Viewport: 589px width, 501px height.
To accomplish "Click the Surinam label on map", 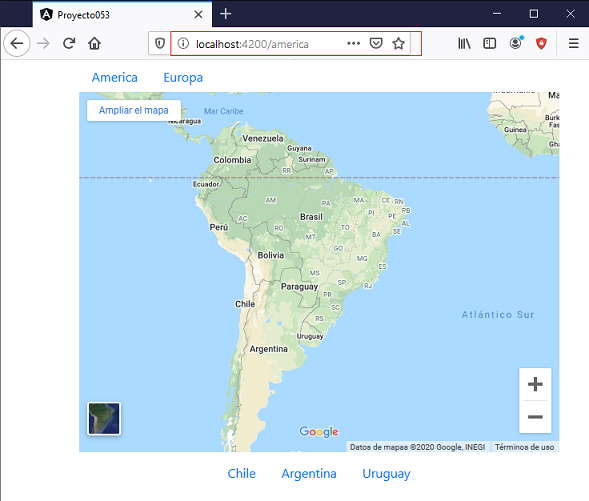I will coord(312,160).
